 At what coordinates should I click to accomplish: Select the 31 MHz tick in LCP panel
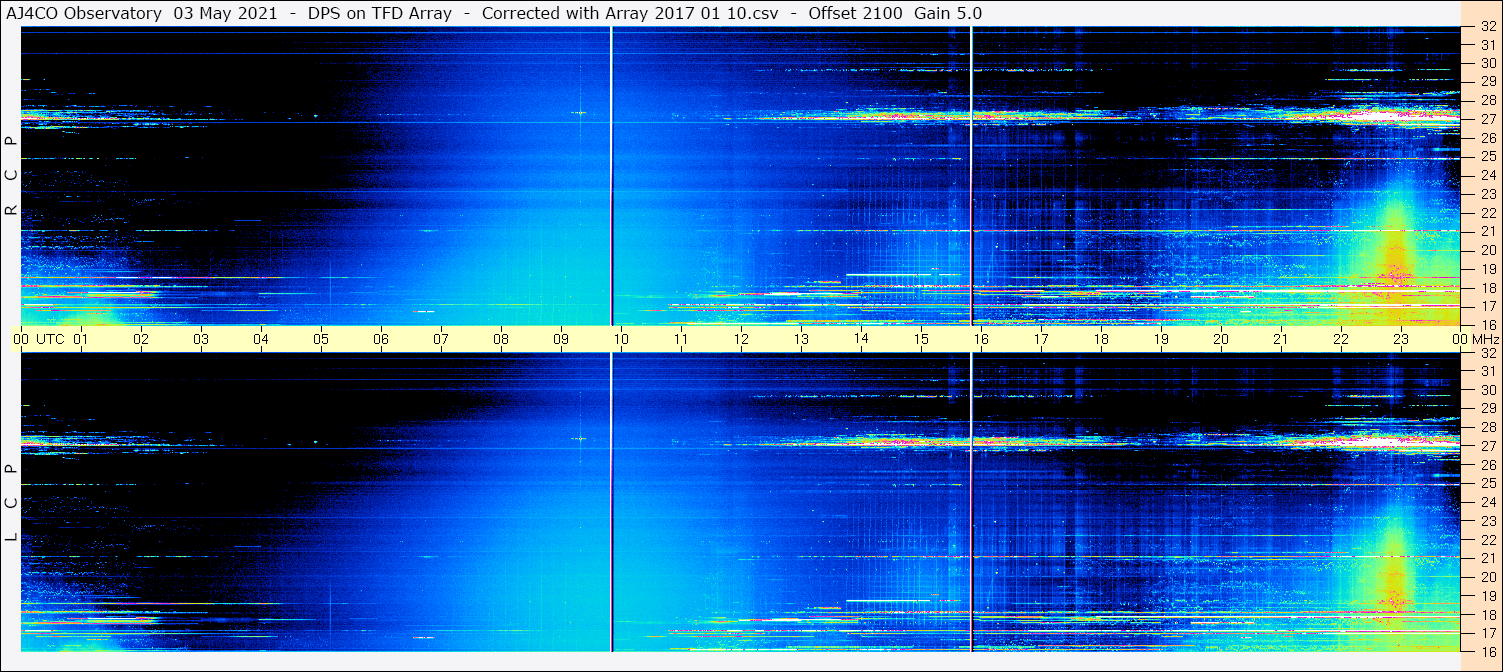[1487, 371]
